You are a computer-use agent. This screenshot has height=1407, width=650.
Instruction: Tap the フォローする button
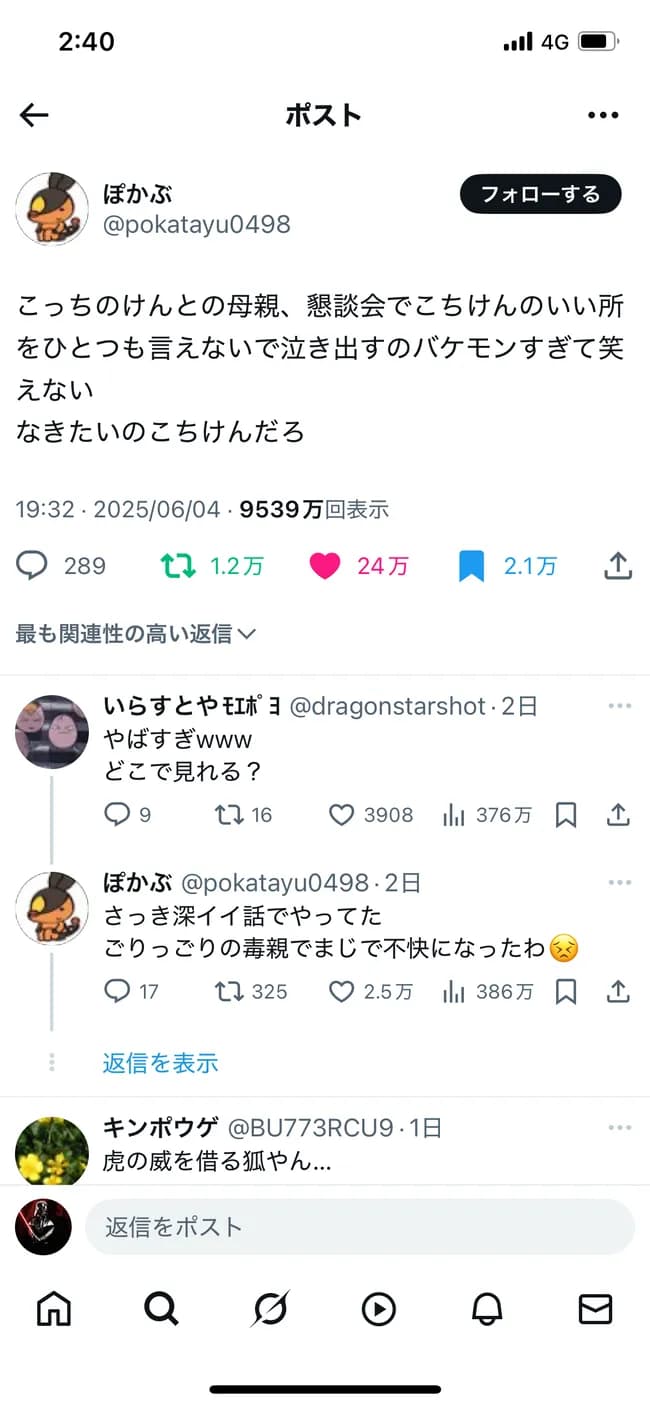click(x=540, y=194)
